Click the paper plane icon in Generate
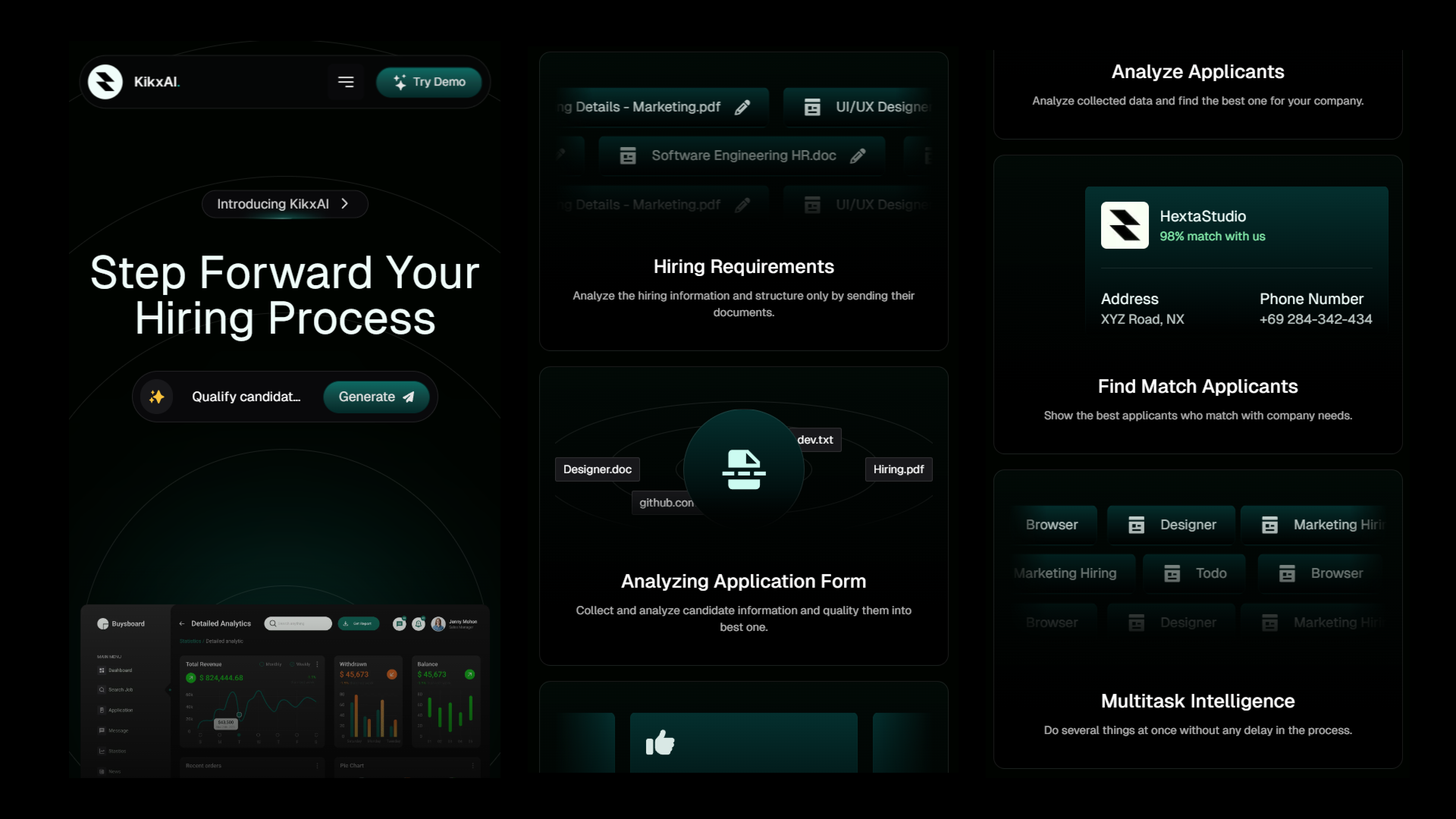This screenshot has height=819, width=1456. [x=408, y=397]
